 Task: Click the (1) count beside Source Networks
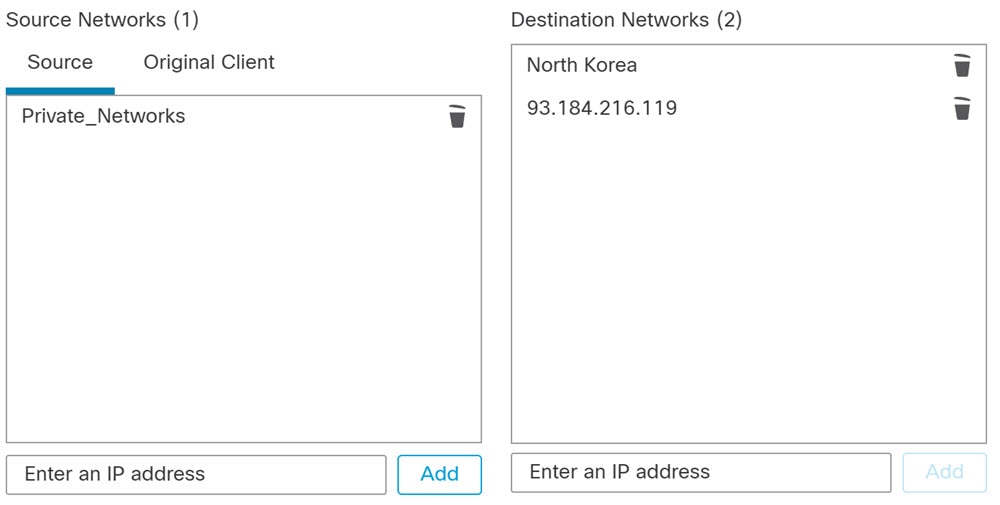(x=186, y=20)
